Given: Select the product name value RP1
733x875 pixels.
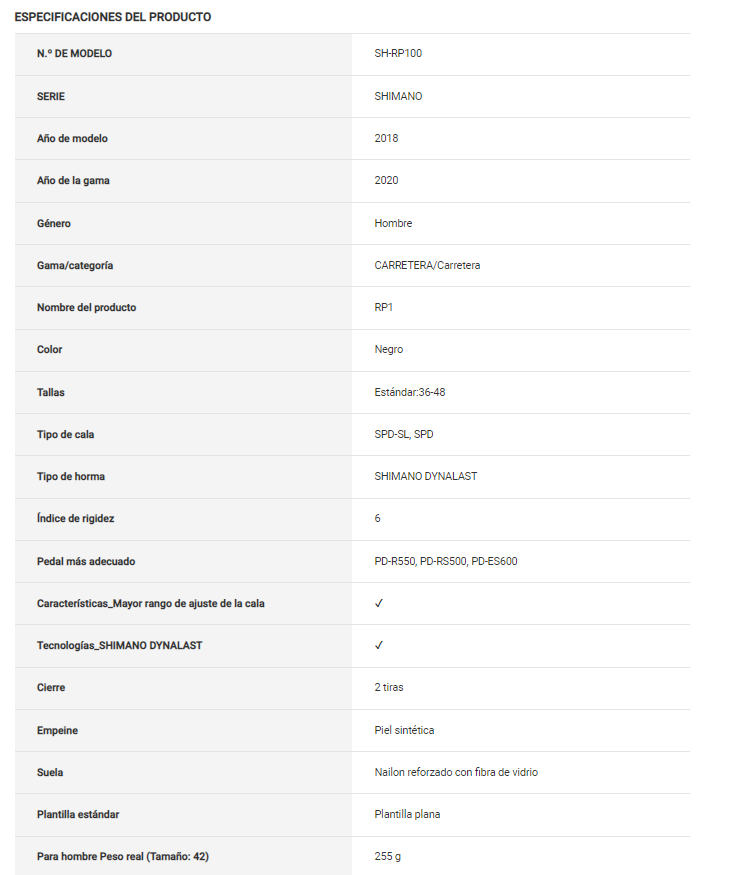Looking at the screenshot, I should coord(384,307).
